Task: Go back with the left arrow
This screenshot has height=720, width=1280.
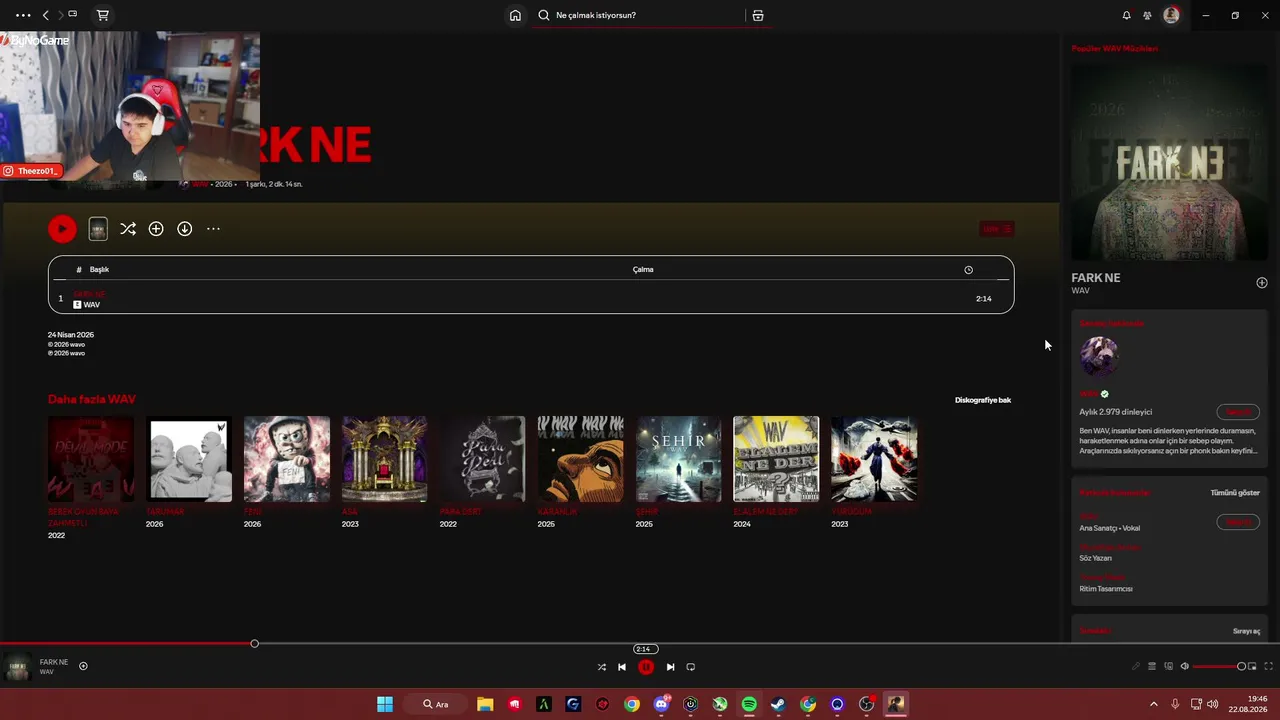Action: 45,15
